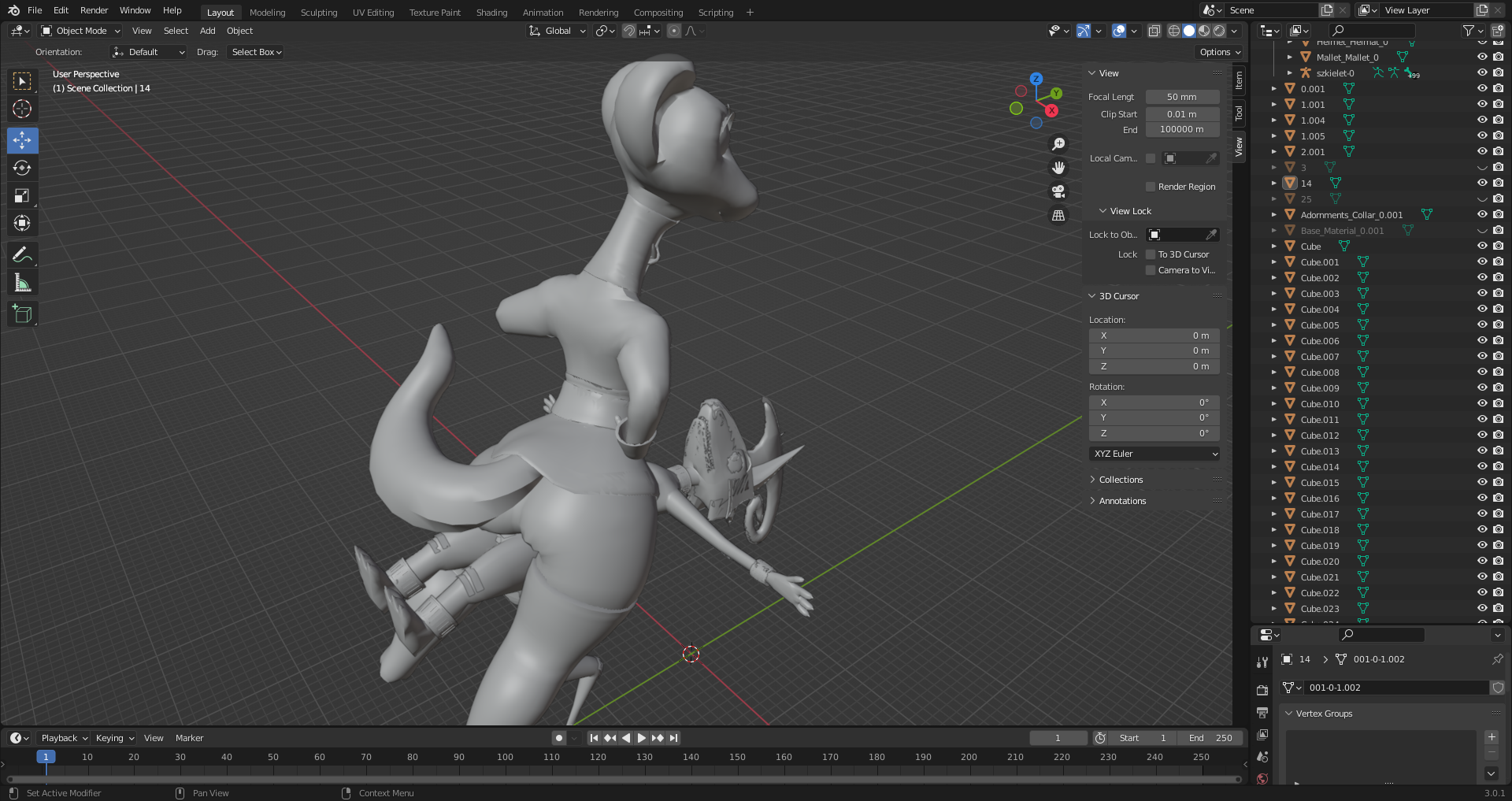This screenshot has height=801, width=1512.
Task: Click the Focal Length value field
Action: coord(1182,97)
